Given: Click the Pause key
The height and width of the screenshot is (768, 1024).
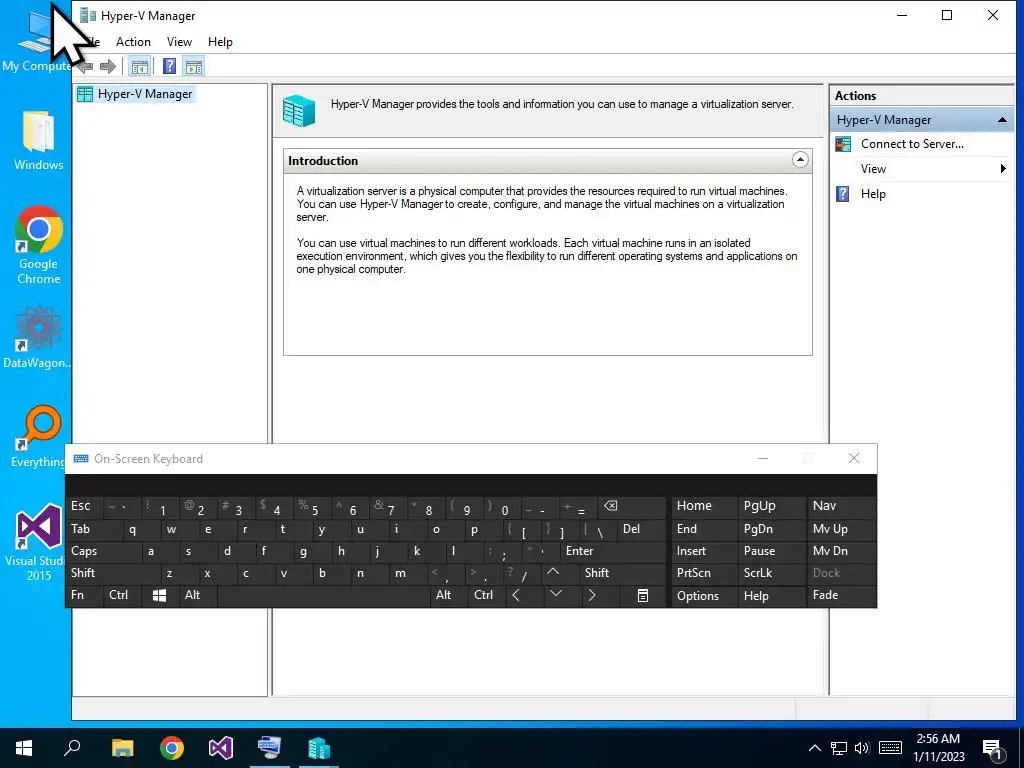Looking at the screenshot, I should pos(771,551).
